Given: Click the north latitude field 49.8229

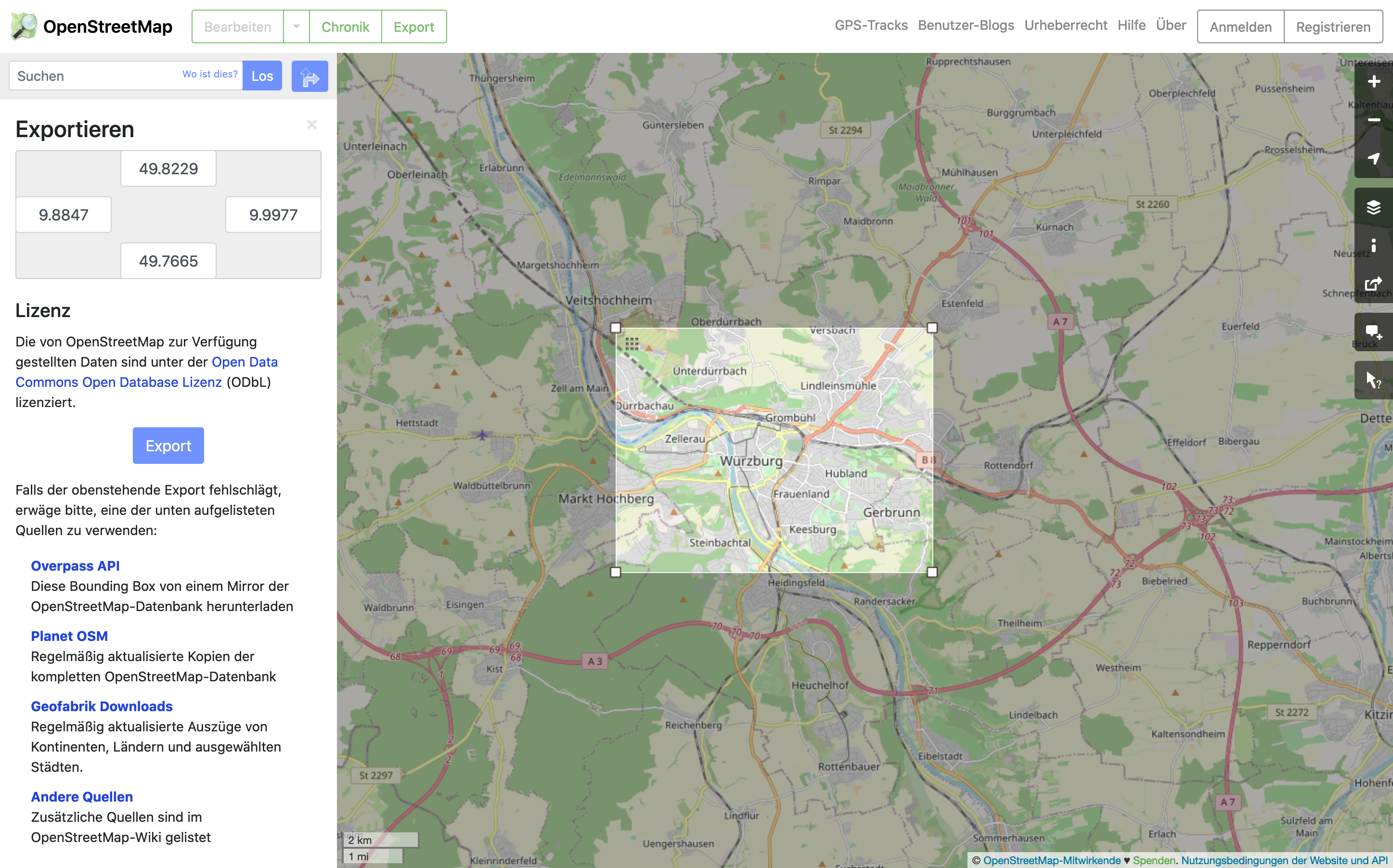Looking at the screenshot, I should tap(168, 169).
